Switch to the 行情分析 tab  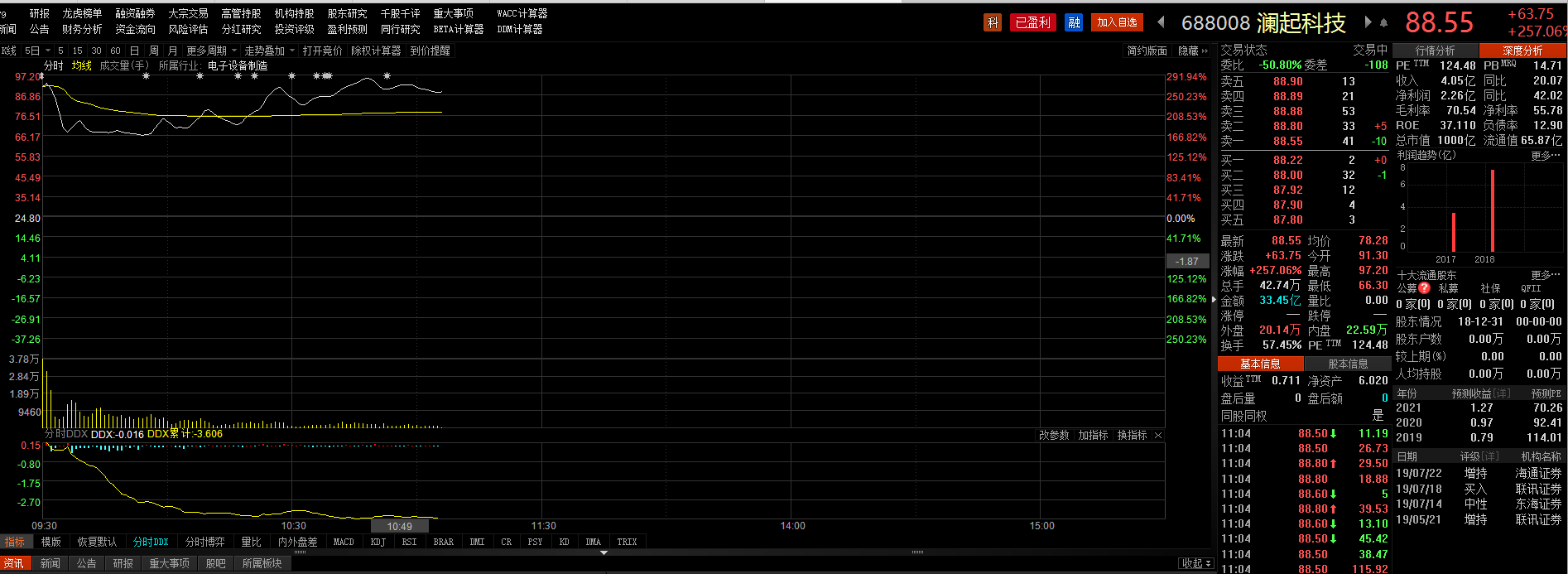point(1435,51)
